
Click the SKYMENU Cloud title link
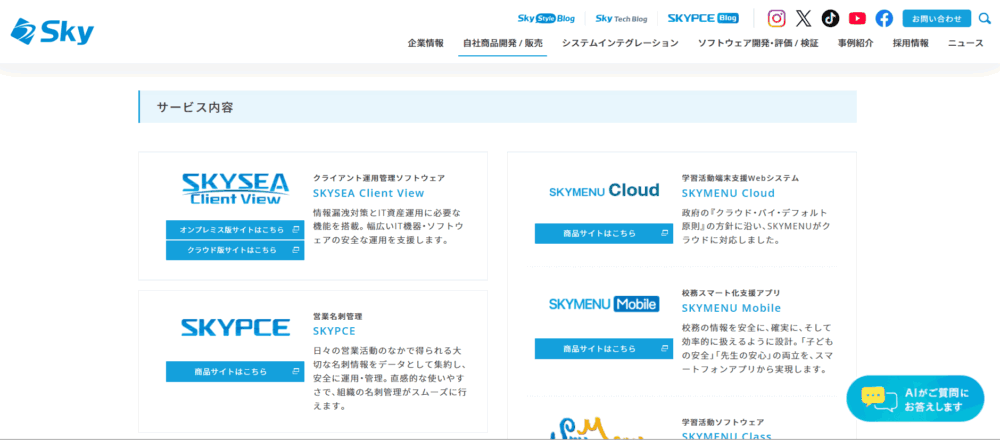[x=728, y=193]
